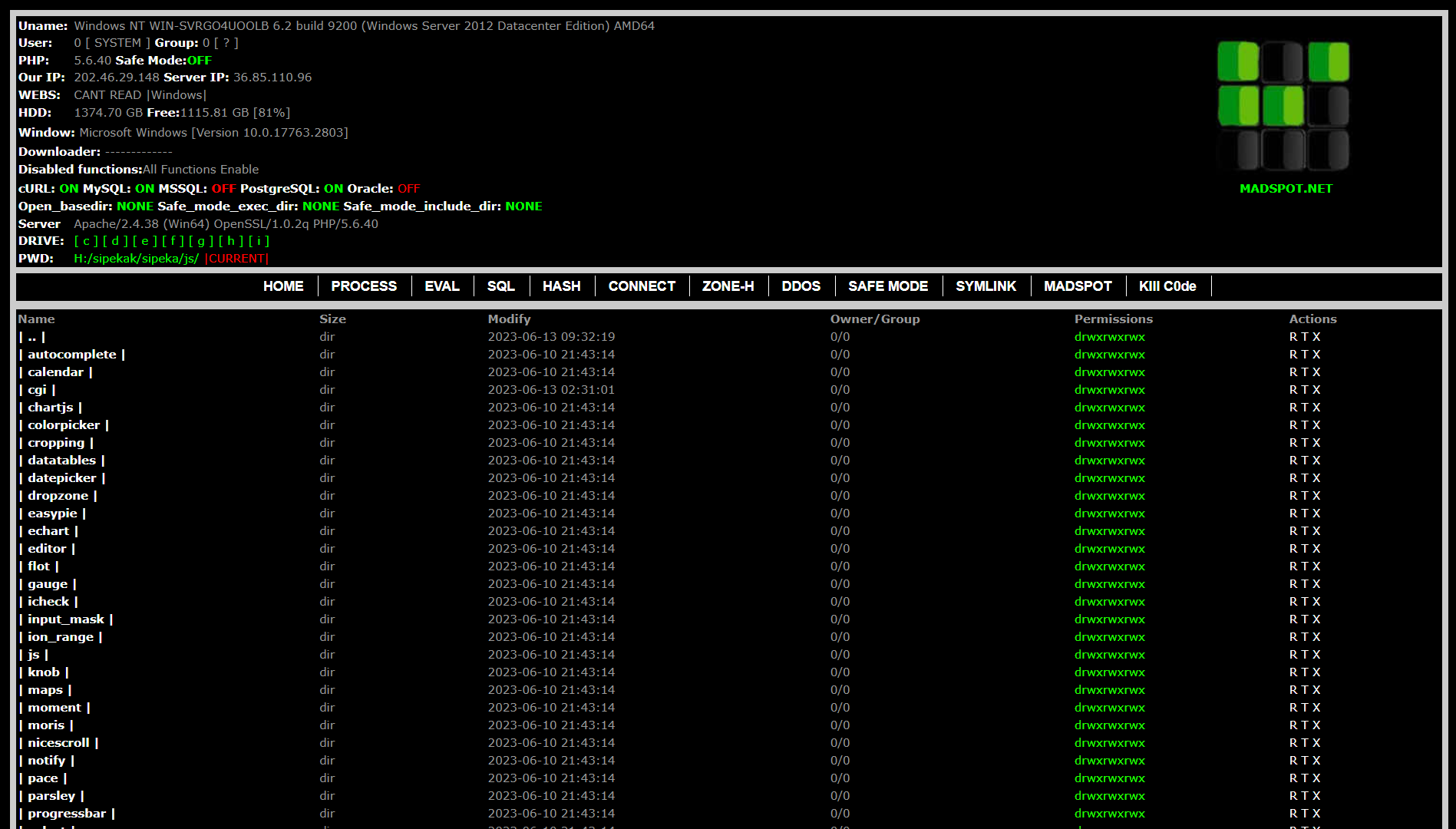
Task: Click the H:/ root segment of PWD path
Action: (x=83, y=259)
